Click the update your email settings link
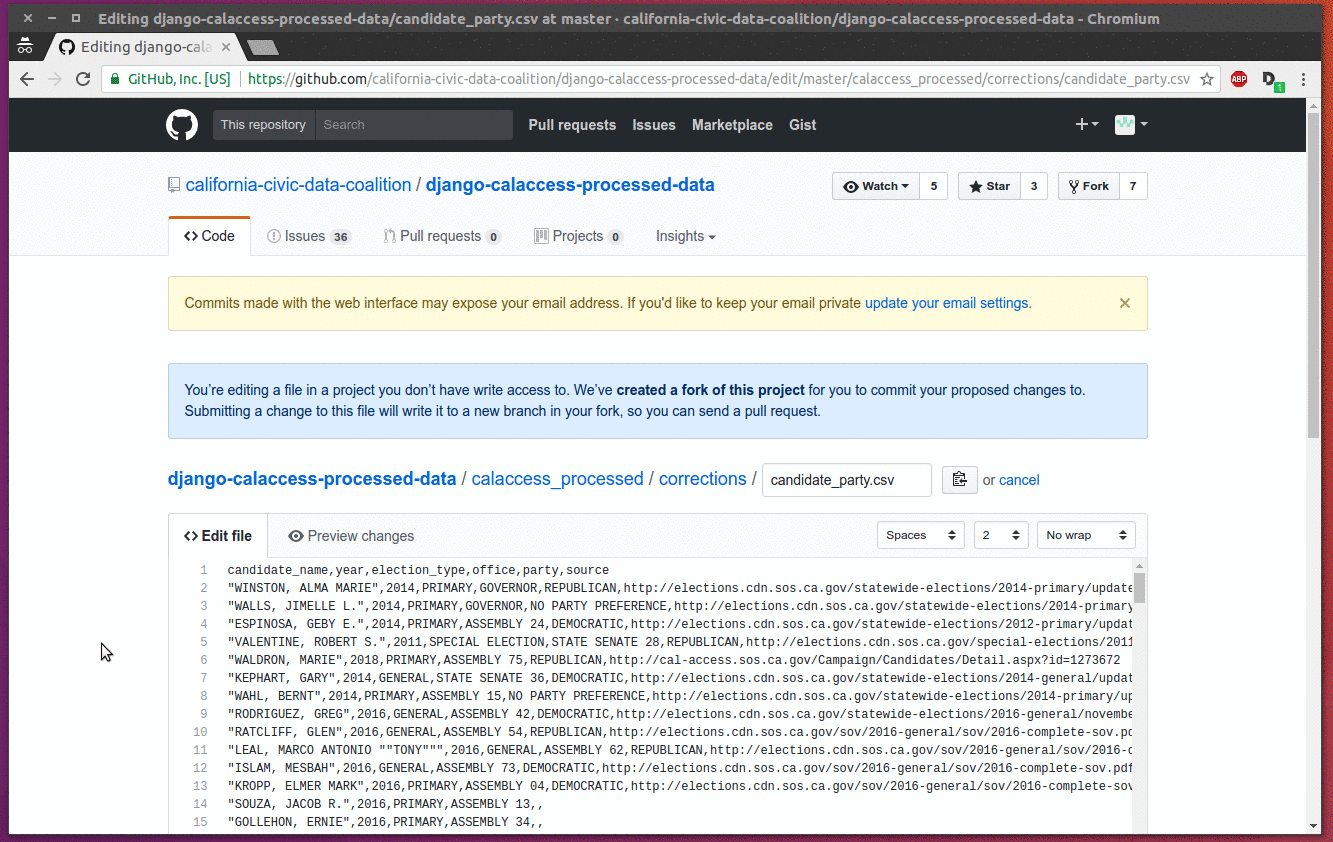1333x842 pixels. coord(946,303)
